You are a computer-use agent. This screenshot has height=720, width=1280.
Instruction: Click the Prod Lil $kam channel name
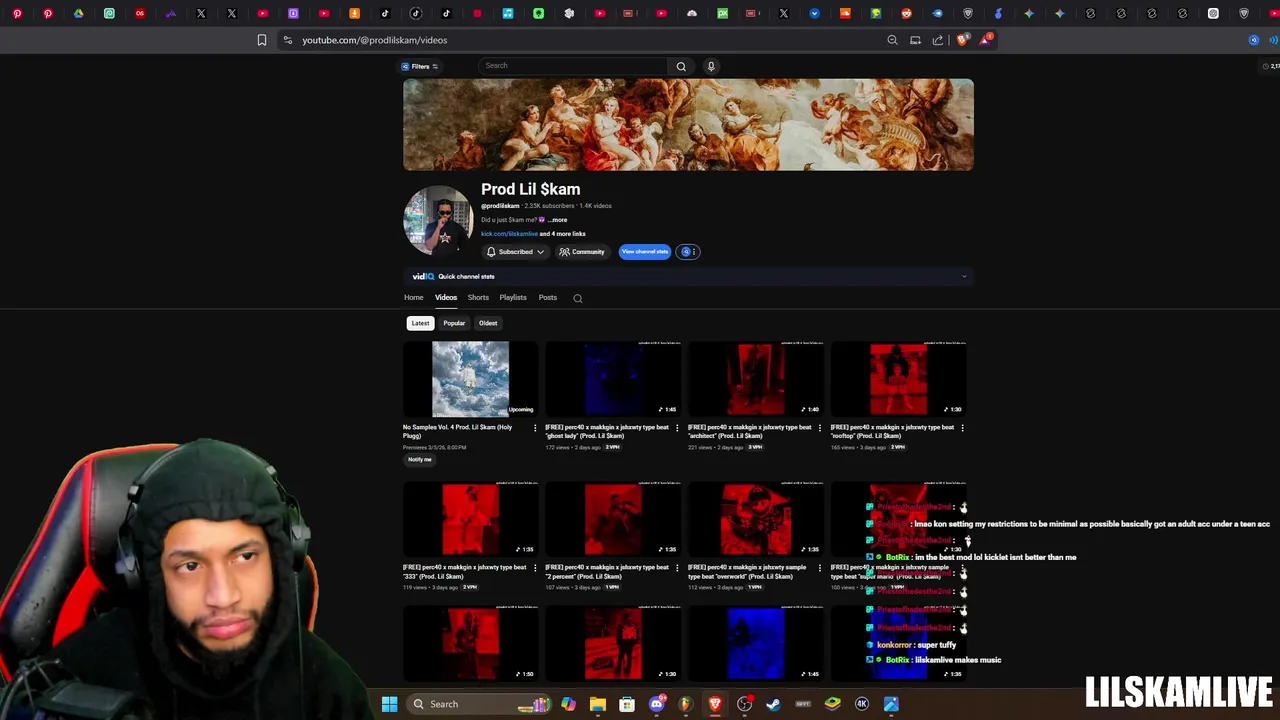click(530, 189)
